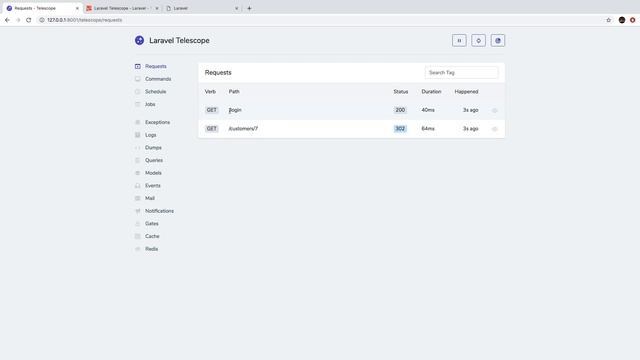Open a new browser tab
The height and width of the screenshot is (360, 640).
point(249,8)
